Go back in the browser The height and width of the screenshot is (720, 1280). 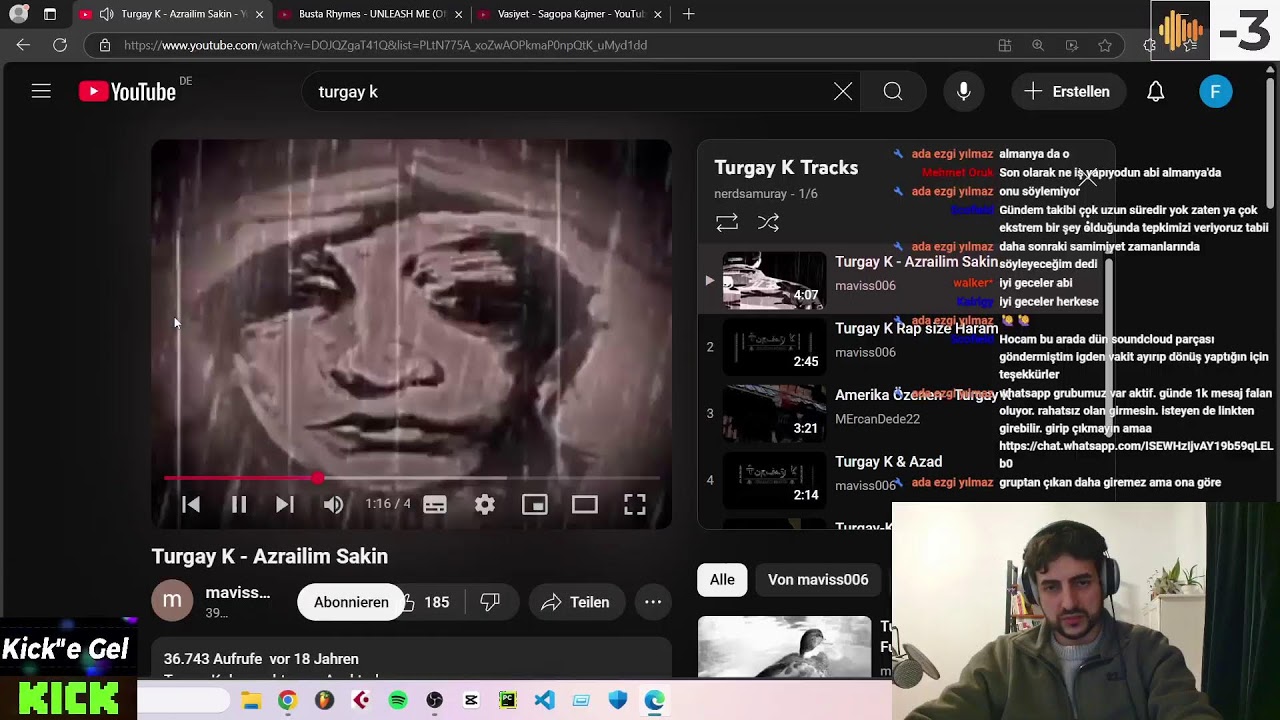[x=23, y=45]
